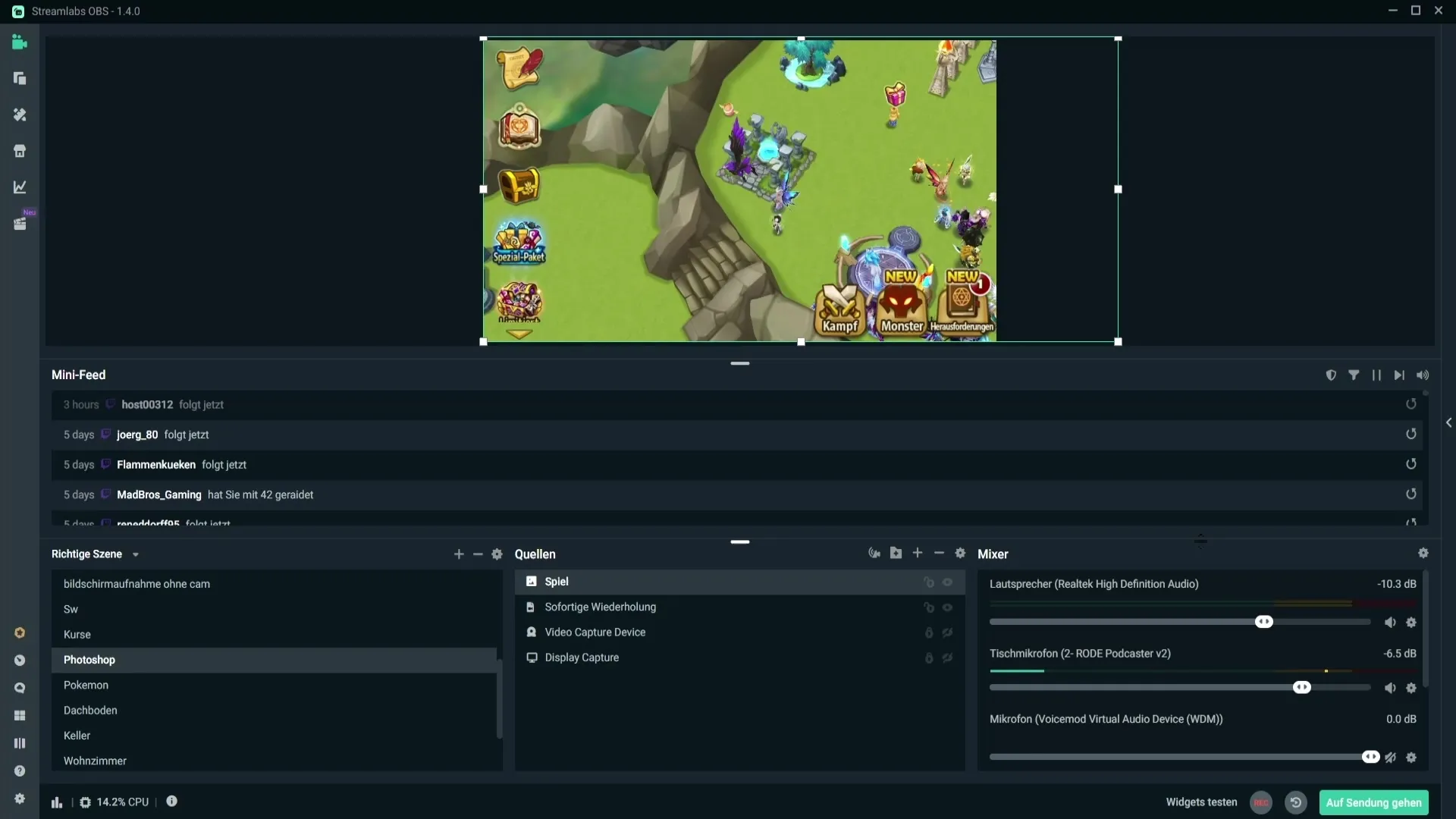Open Mixer settings gear icon
1456x819 pixels.
(x=1423, y=554)
